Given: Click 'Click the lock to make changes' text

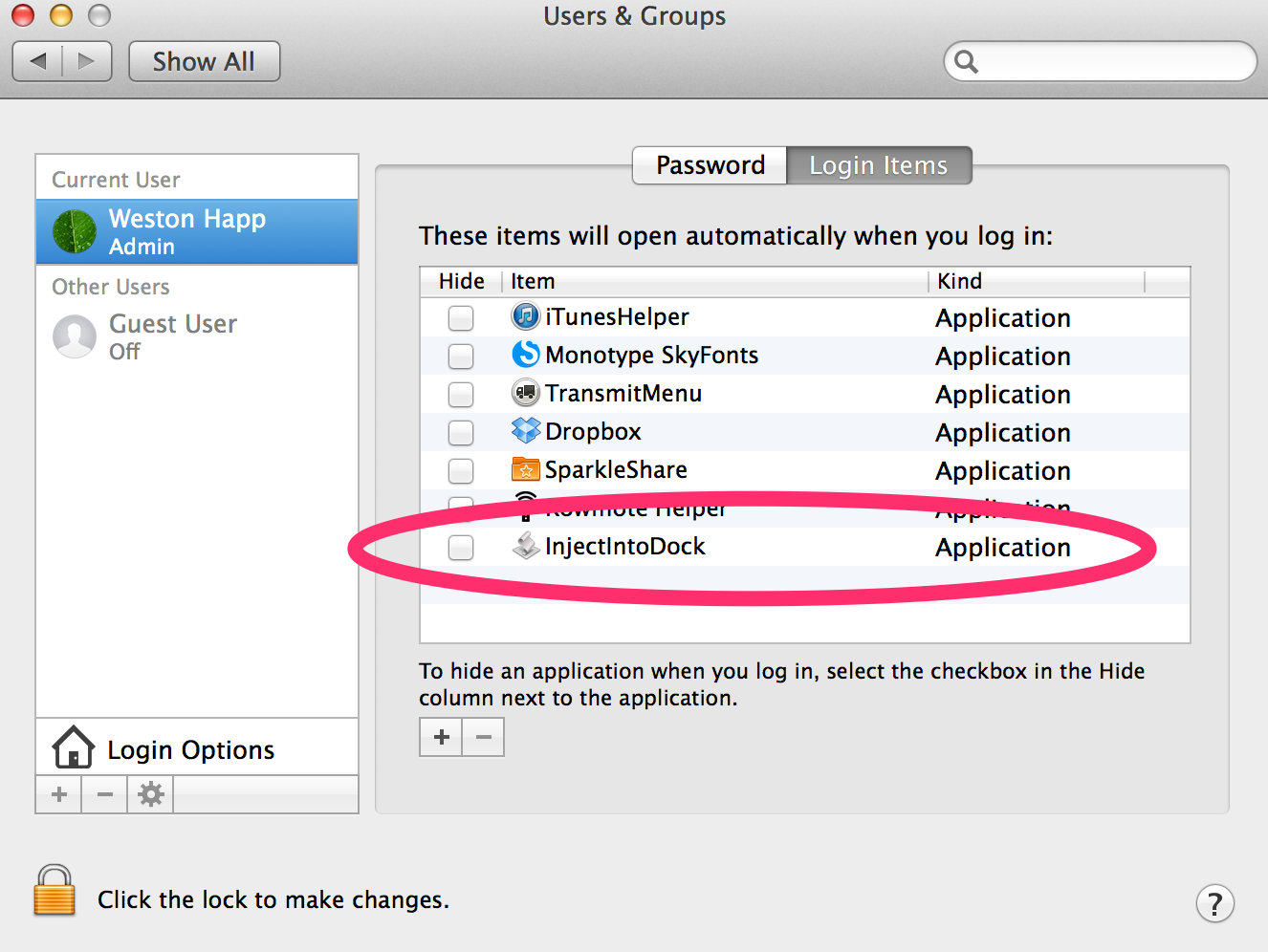Looking at the screenshot, I should pyautogui.click(x=273, y=899).
